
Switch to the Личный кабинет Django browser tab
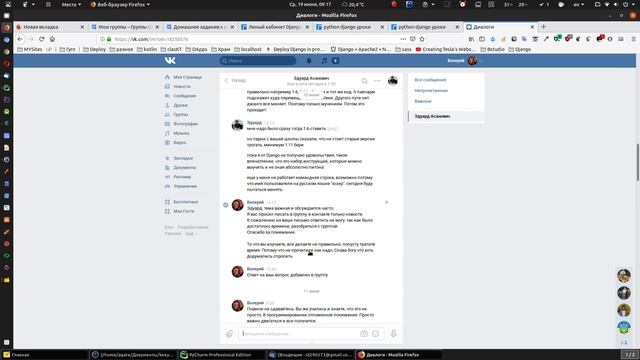[275, 27]
